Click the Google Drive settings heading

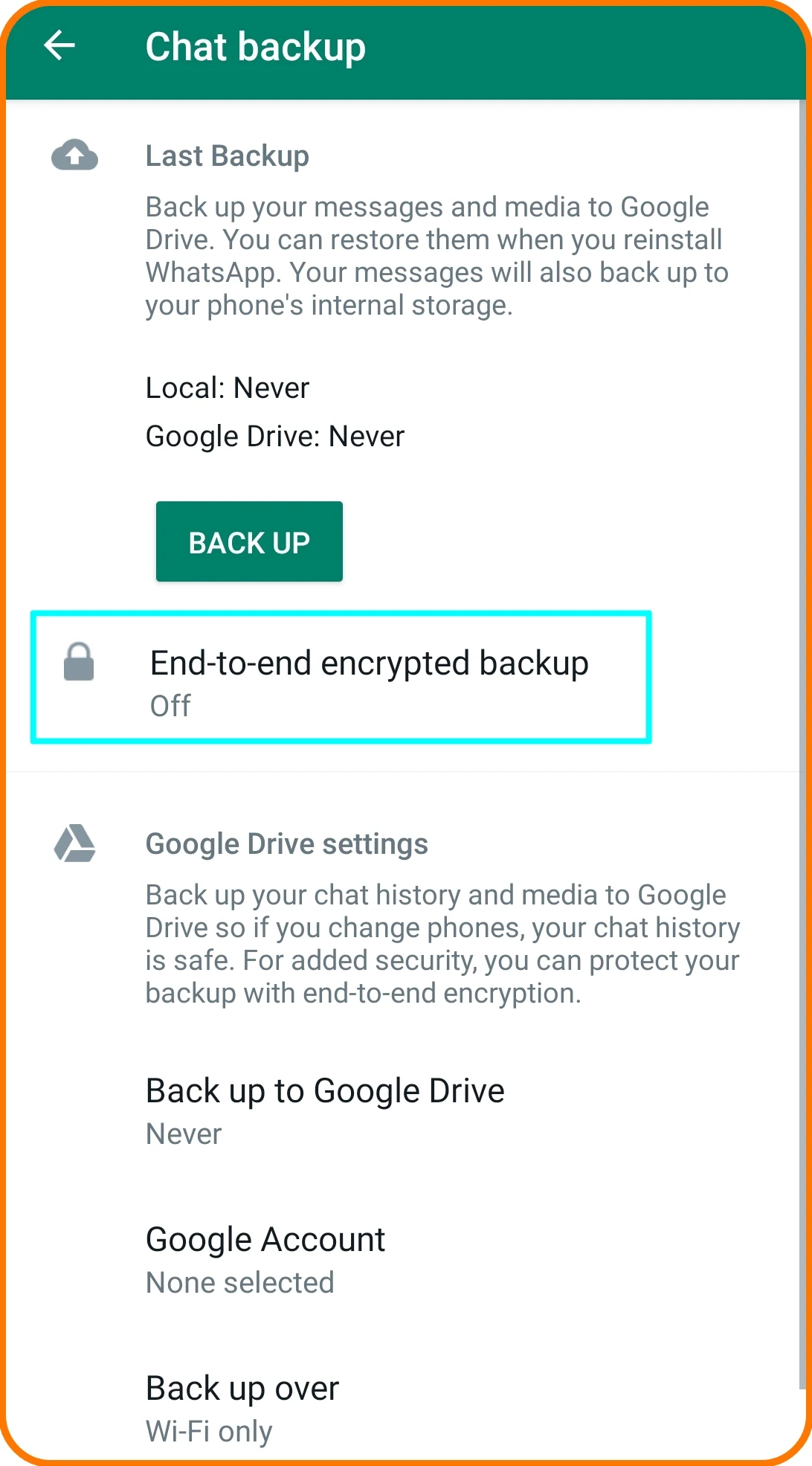(x=287, y=844)
